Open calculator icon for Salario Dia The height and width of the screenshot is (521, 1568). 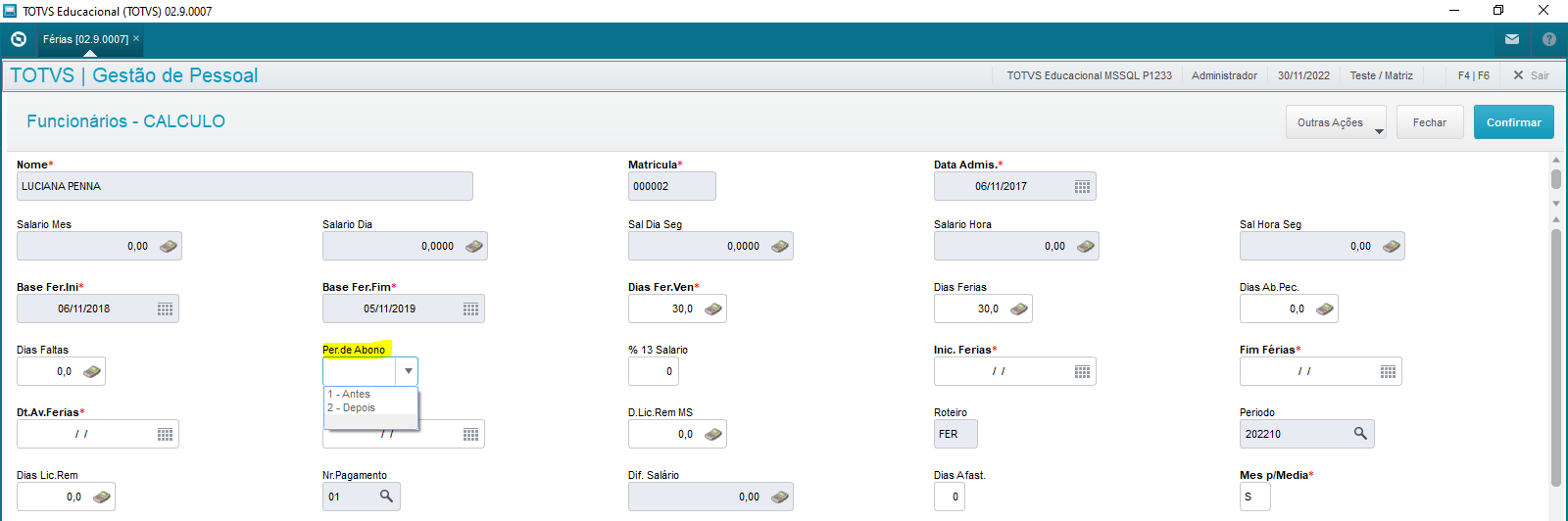pyautogui.click(x=474, y=246)
